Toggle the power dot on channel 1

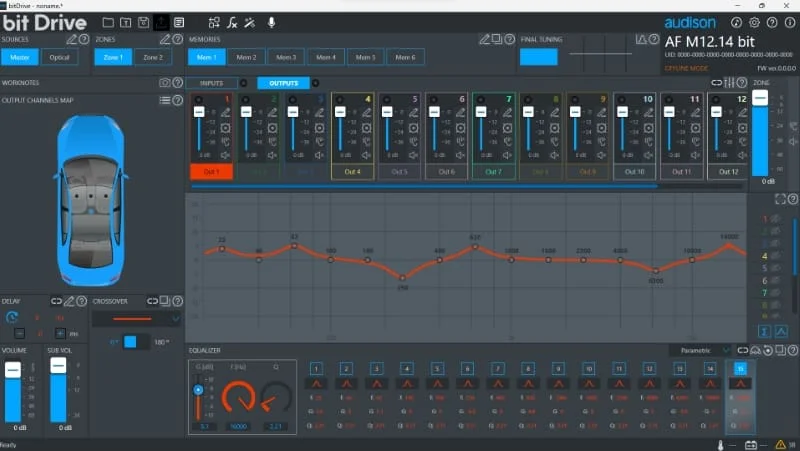(x=198, y=99)
